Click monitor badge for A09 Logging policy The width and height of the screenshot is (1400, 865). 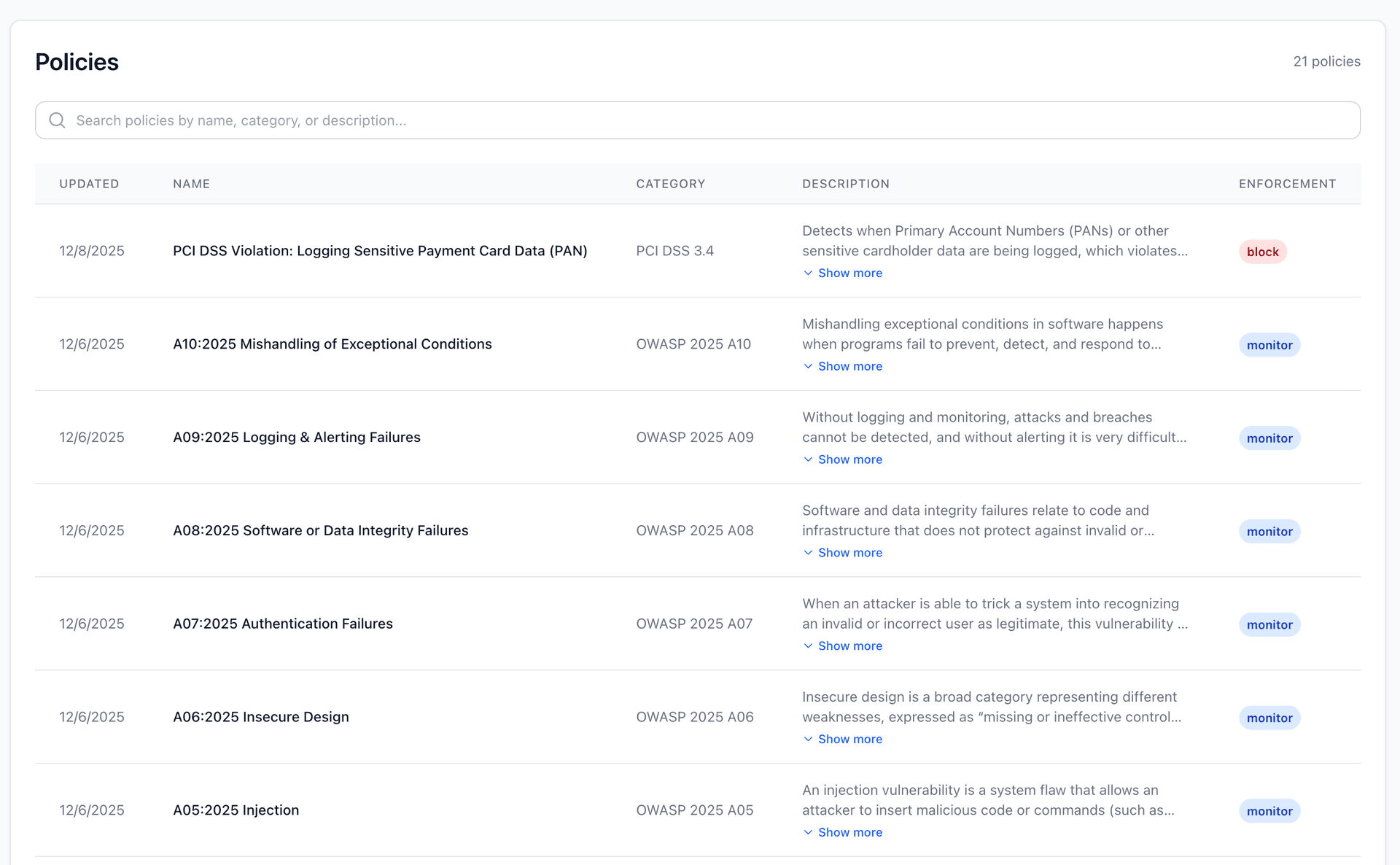pyautogui.click(x=1269, y=438)
